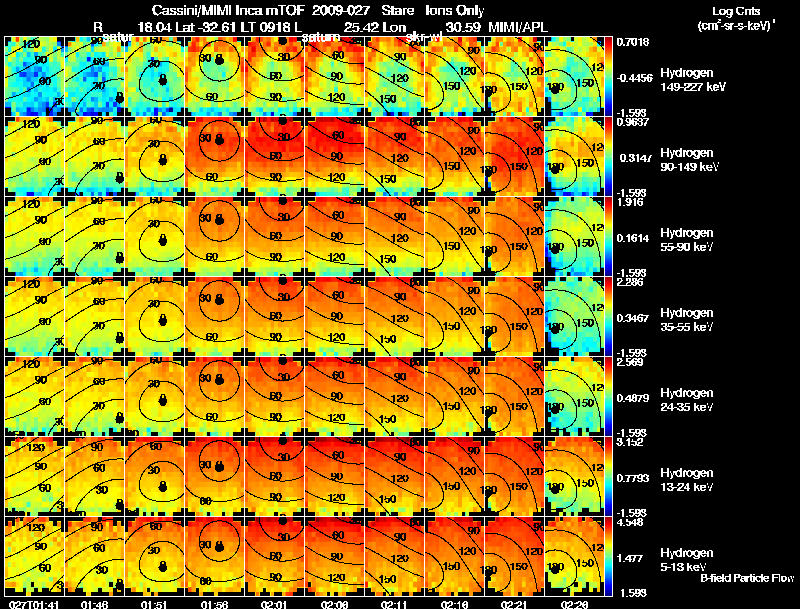Image resolution: width=800 pixels, height=609 pixels.
Task: Click the colorbar midpoint value '0.4879'
Action: (x=633, y=398)
